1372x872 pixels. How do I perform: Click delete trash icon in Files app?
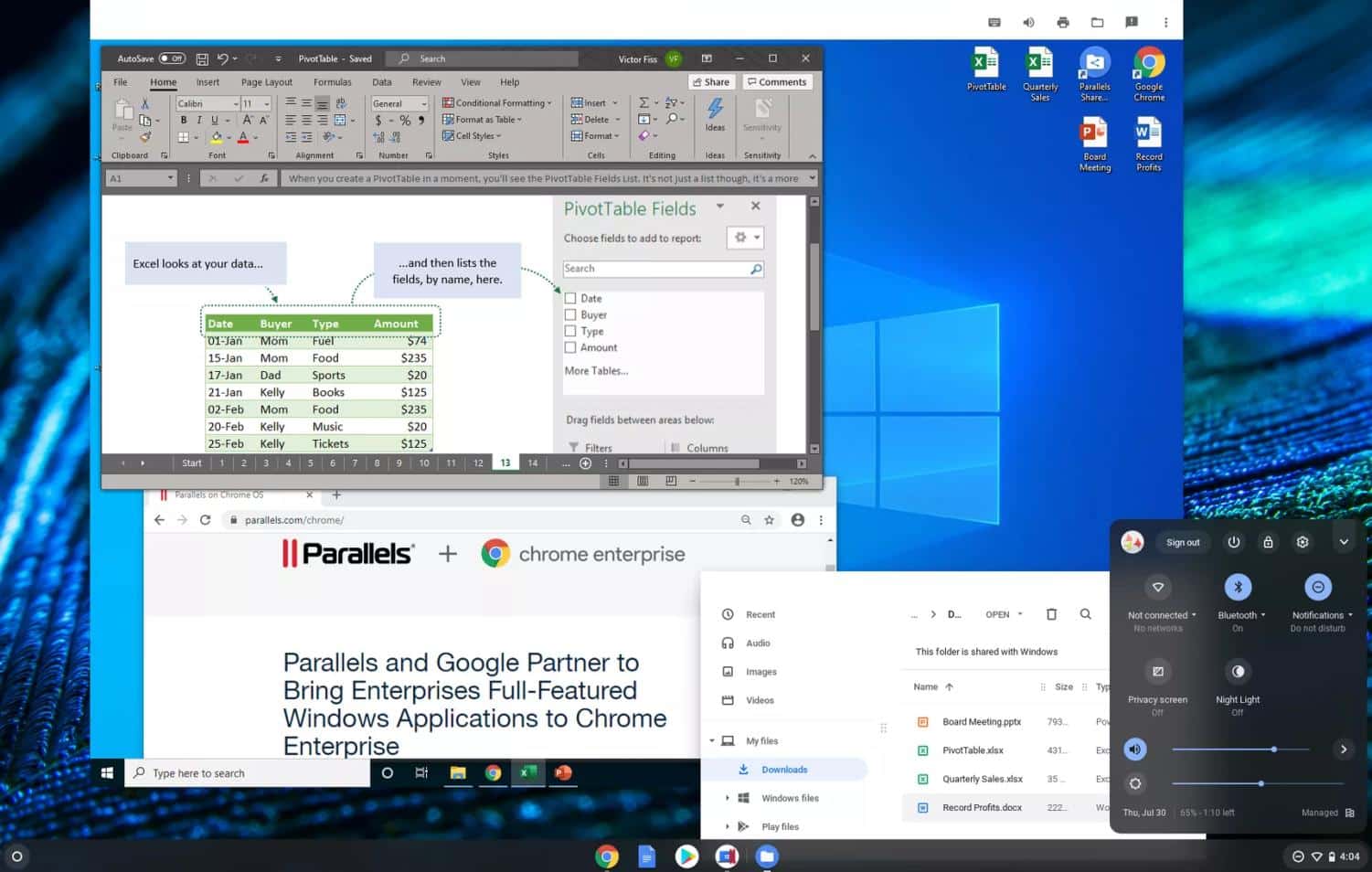[1051, 614]
